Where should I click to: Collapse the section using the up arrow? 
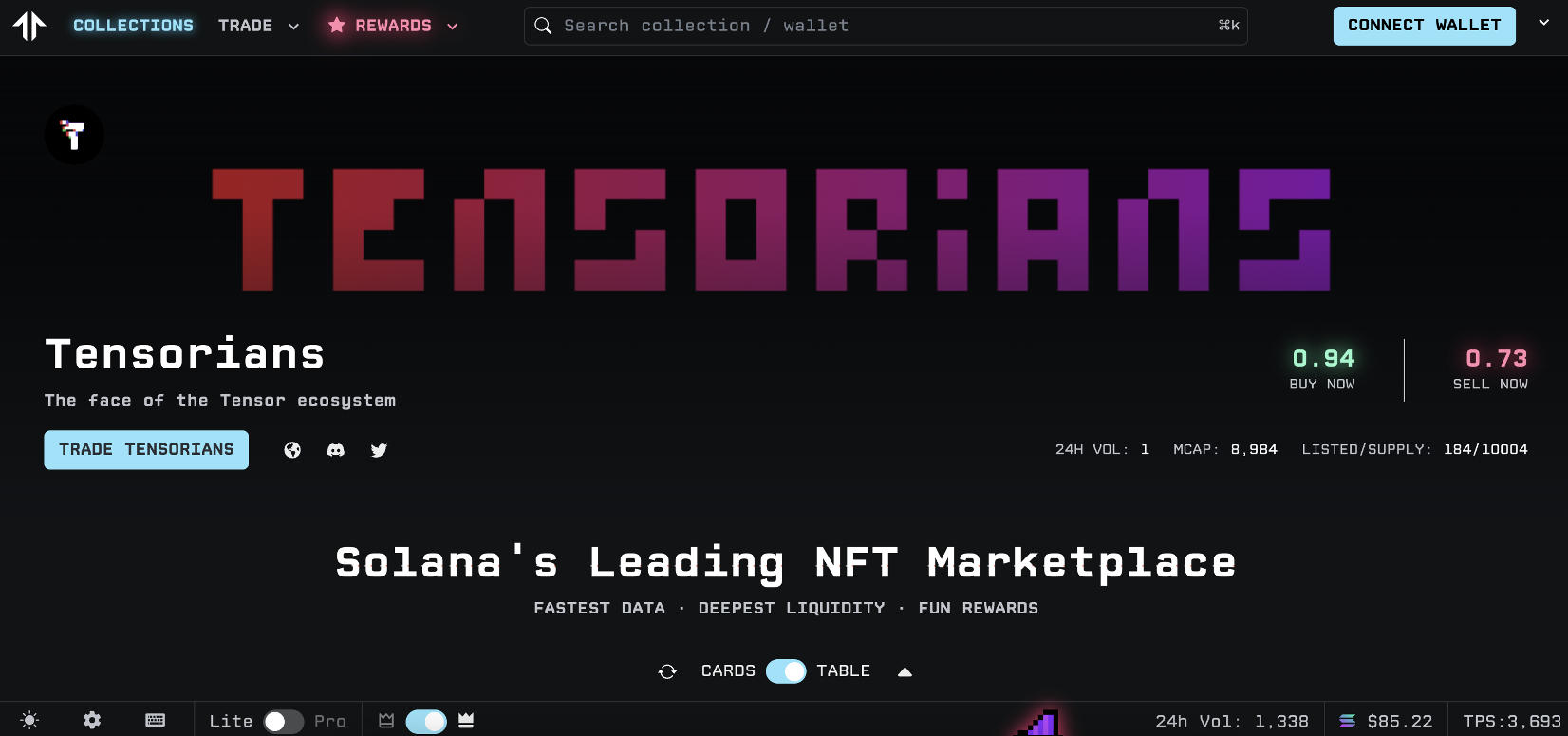[x=905, y=671]
